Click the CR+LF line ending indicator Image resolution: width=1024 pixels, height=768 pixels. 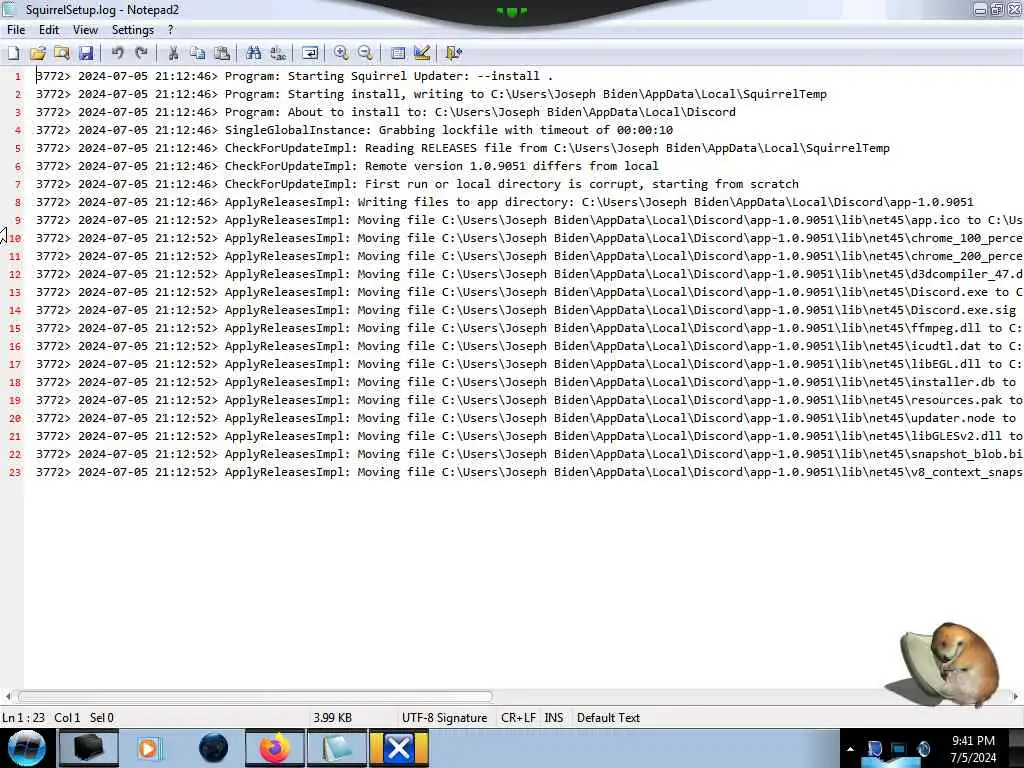click(518, 718)
